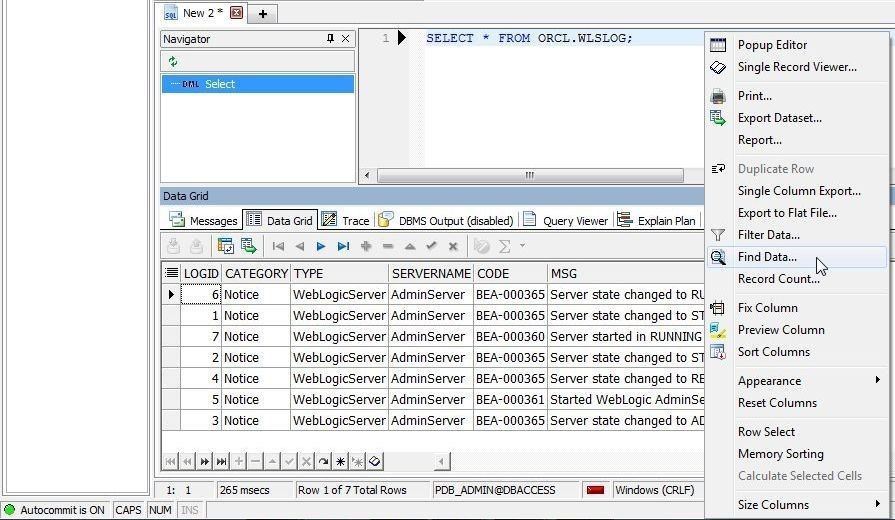This screenshot has width=895, height=520.
Task: Select the DML Select node in Navigator
Action: point(257,84)
